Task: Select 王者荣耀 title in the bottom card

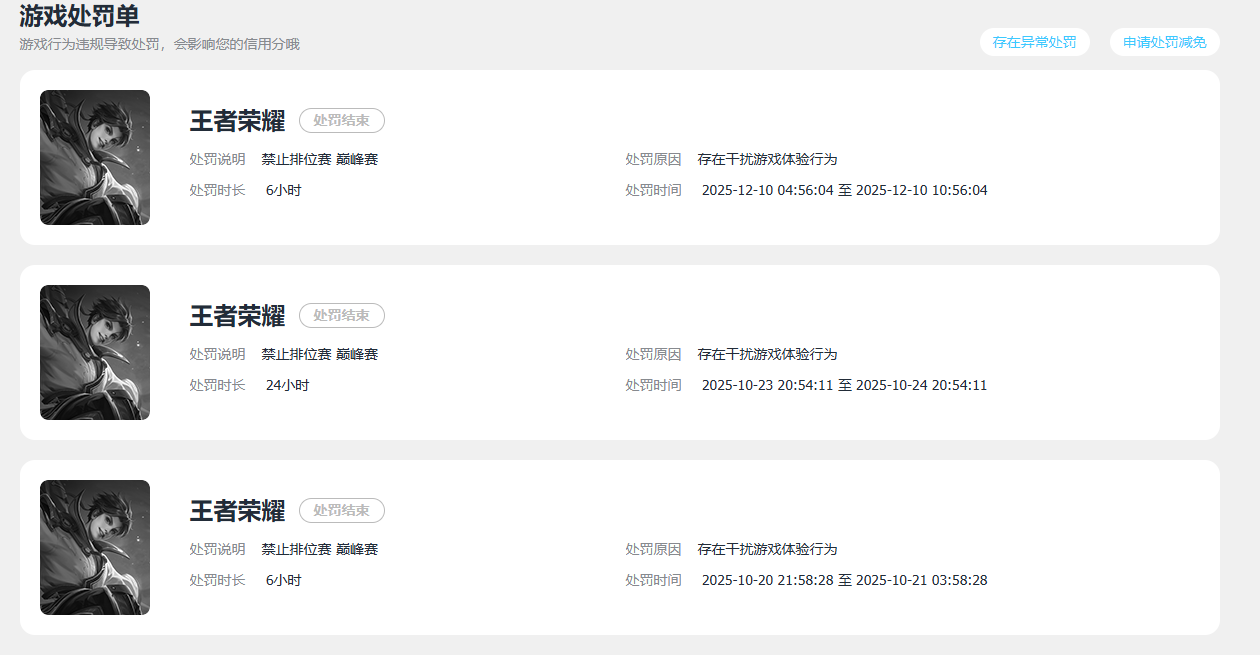Action: pyautogui.click(x=237, y=511)
